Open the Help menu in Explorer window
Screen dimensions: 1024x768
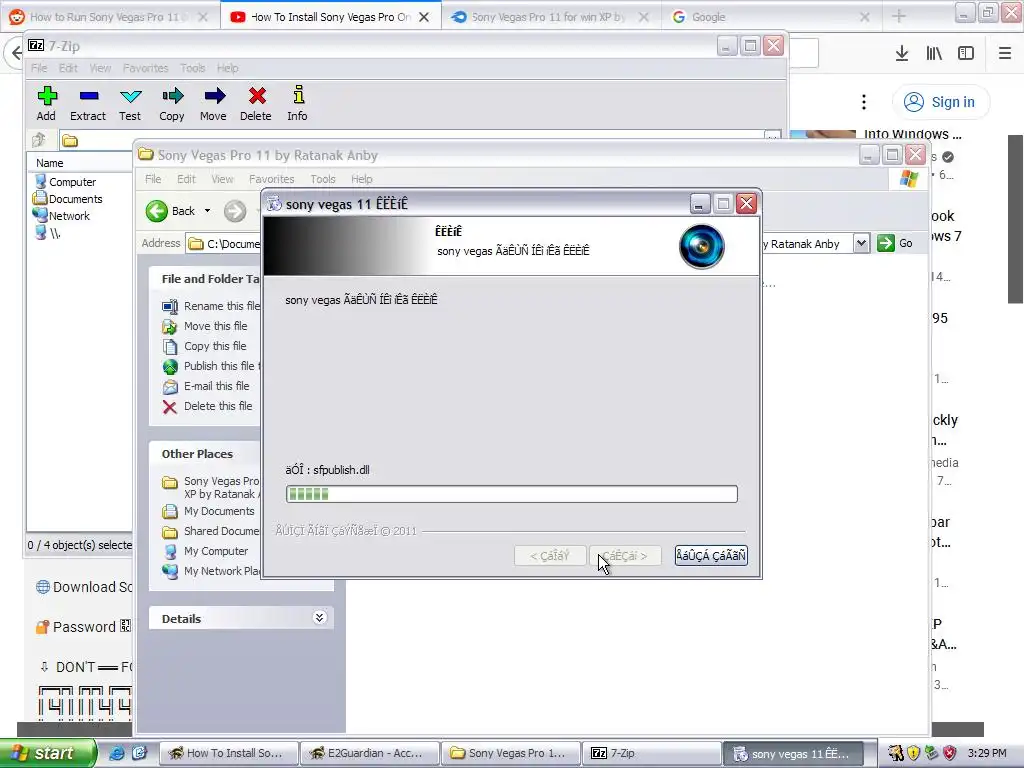click(x=361, y=179)
